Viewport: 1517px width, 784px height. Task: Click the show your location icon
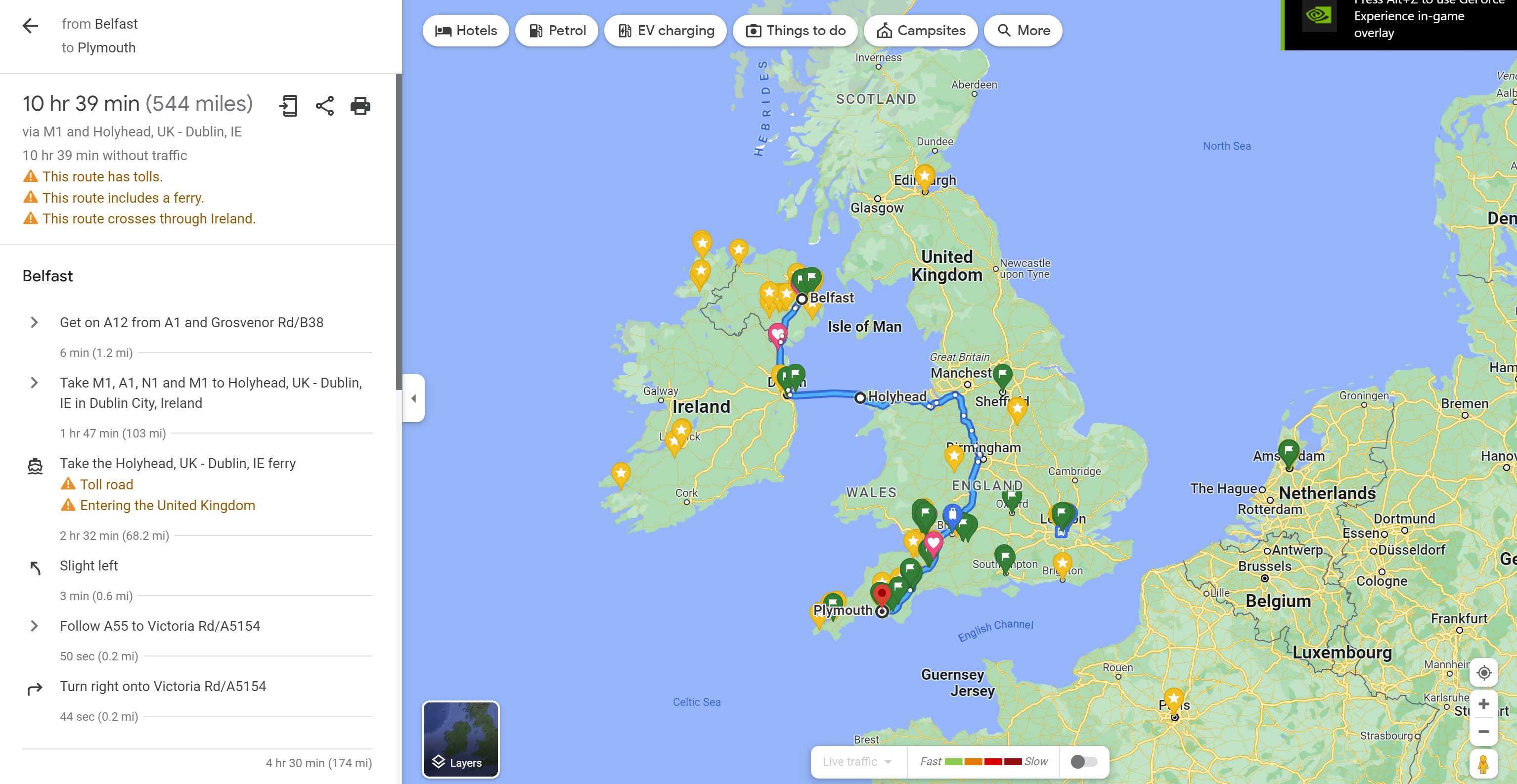click(x=1483, y=672)
